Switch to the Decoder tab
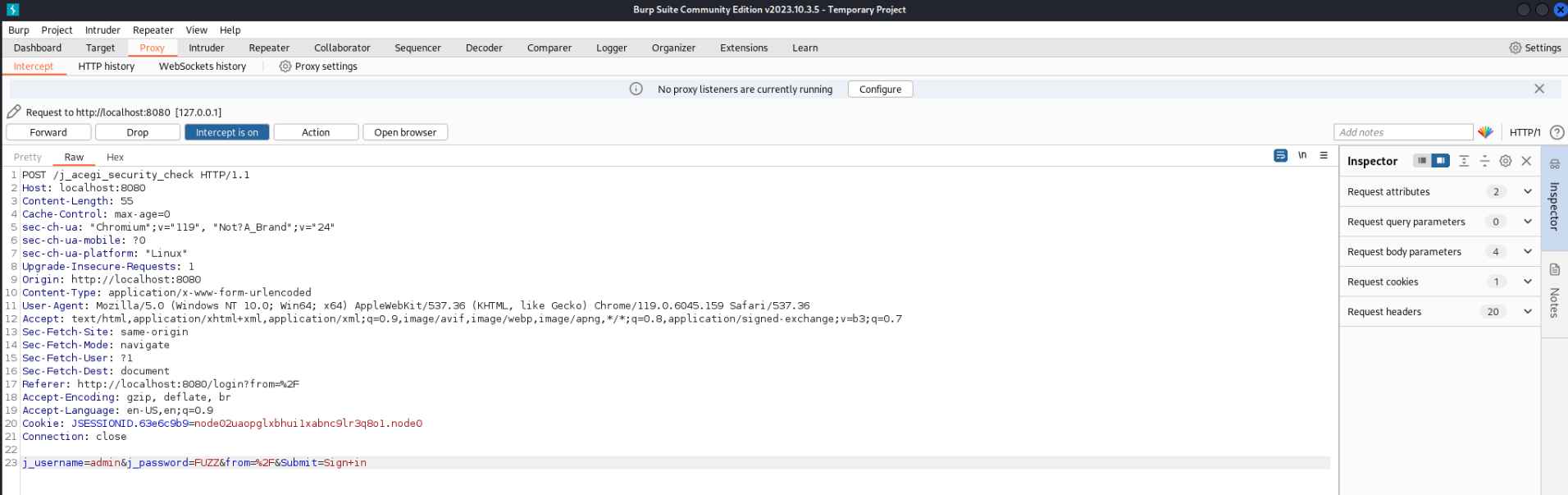1568x495 pixels. [484, 48]
